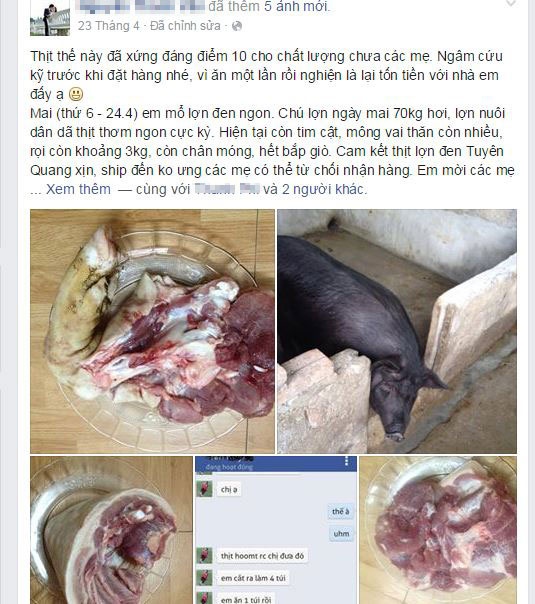Click the public globe privacy icon

[237, 26]
